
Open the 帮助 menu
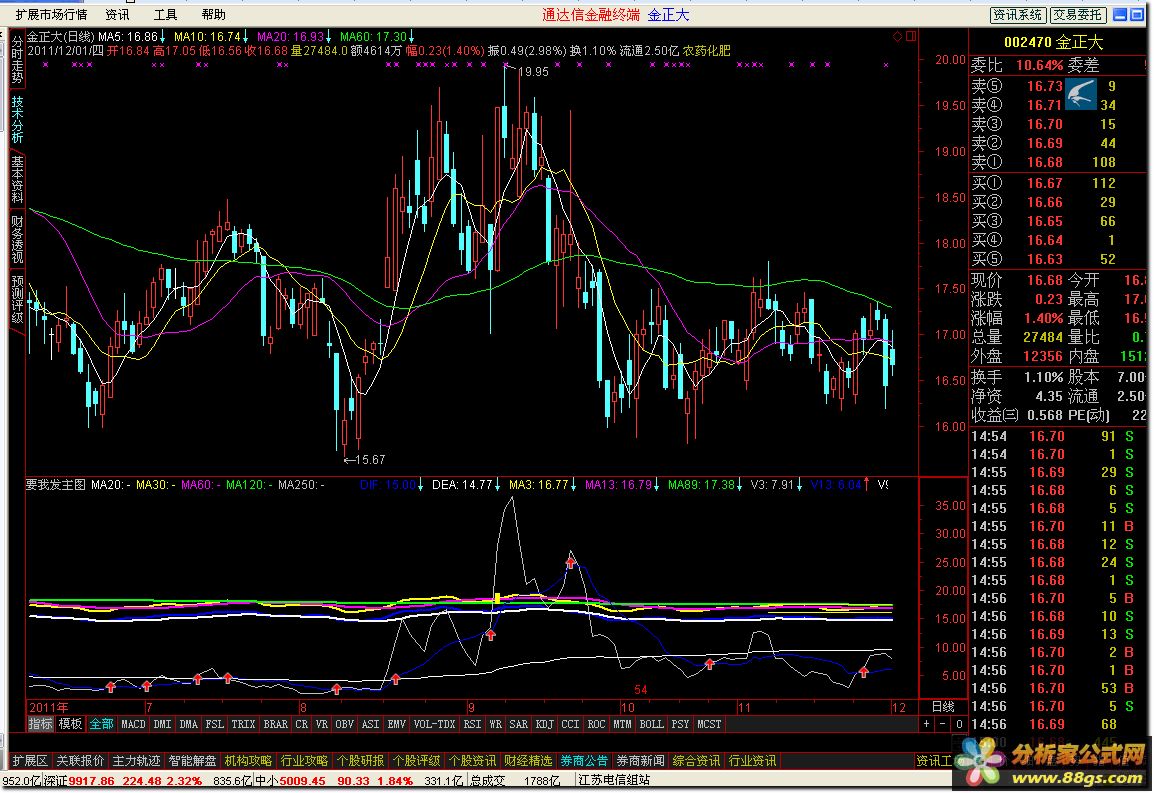[213, 15]
